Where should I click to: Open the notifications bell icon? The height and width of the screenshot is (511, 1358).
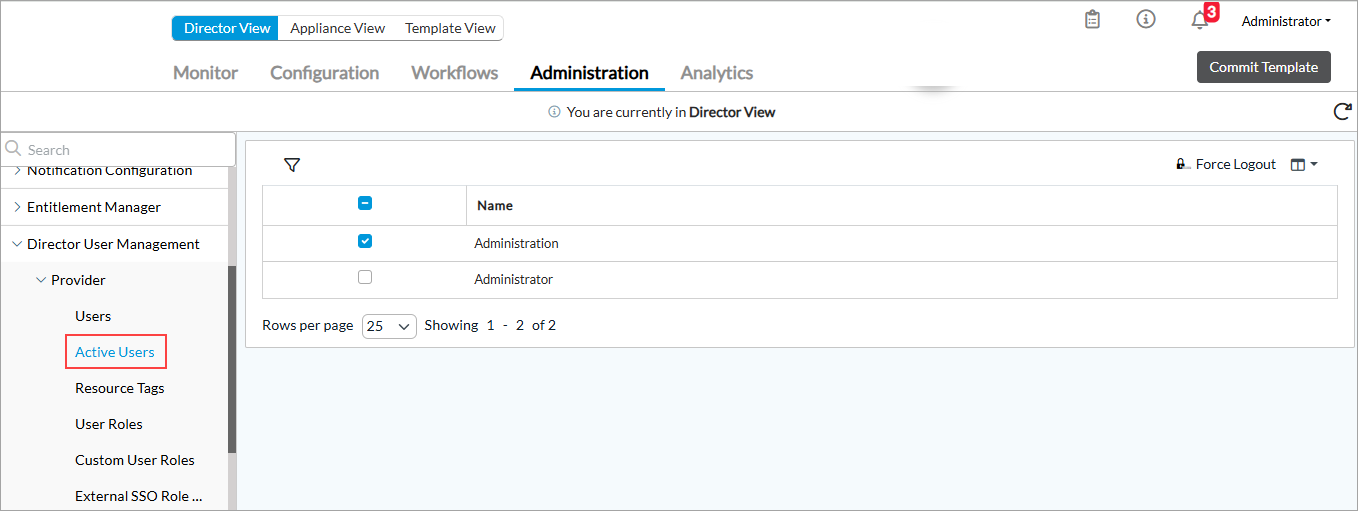1200,20
